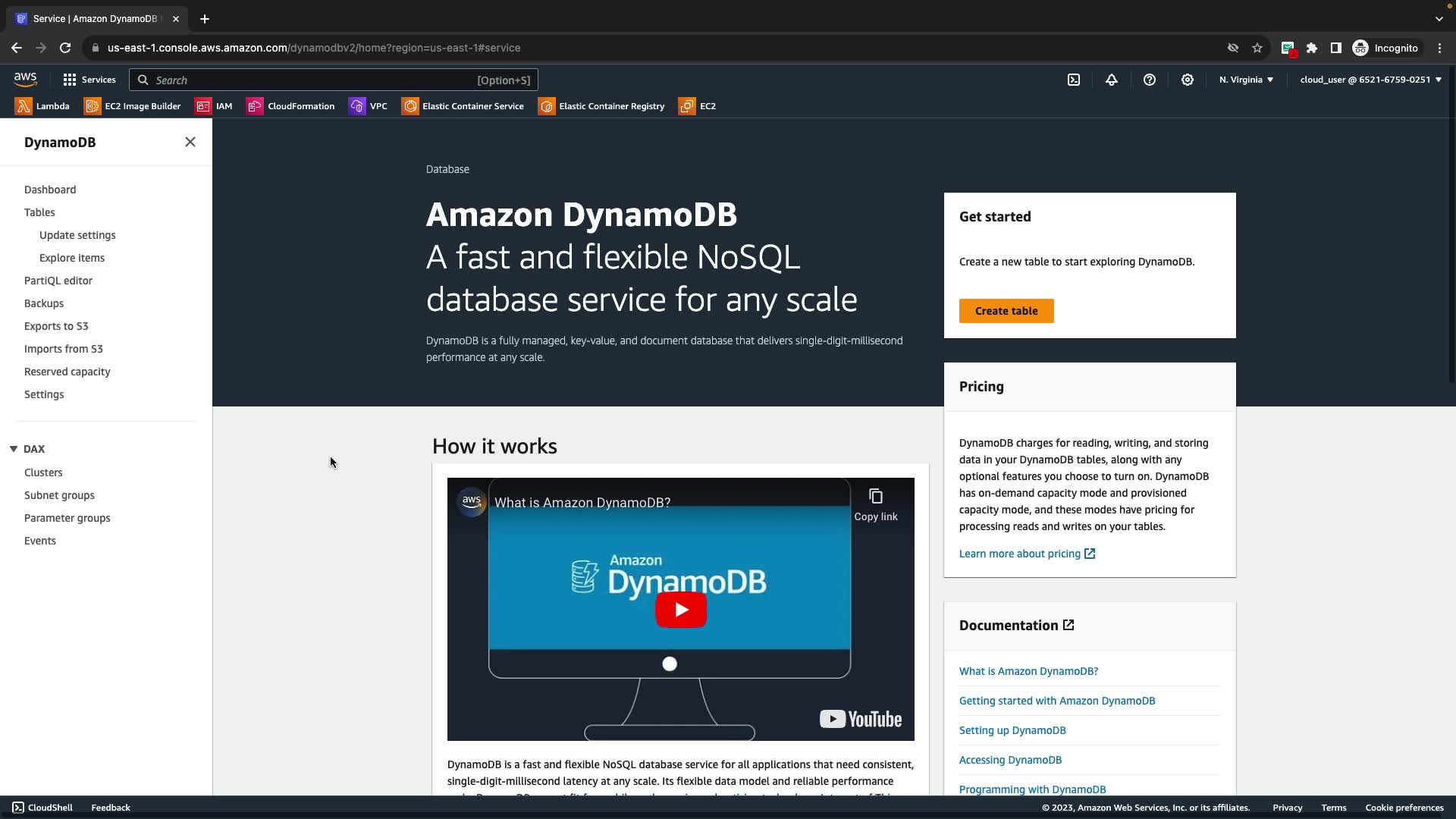
Task: Select PartiQL editor in the sidebar
Action: click(x=58, y=281)
